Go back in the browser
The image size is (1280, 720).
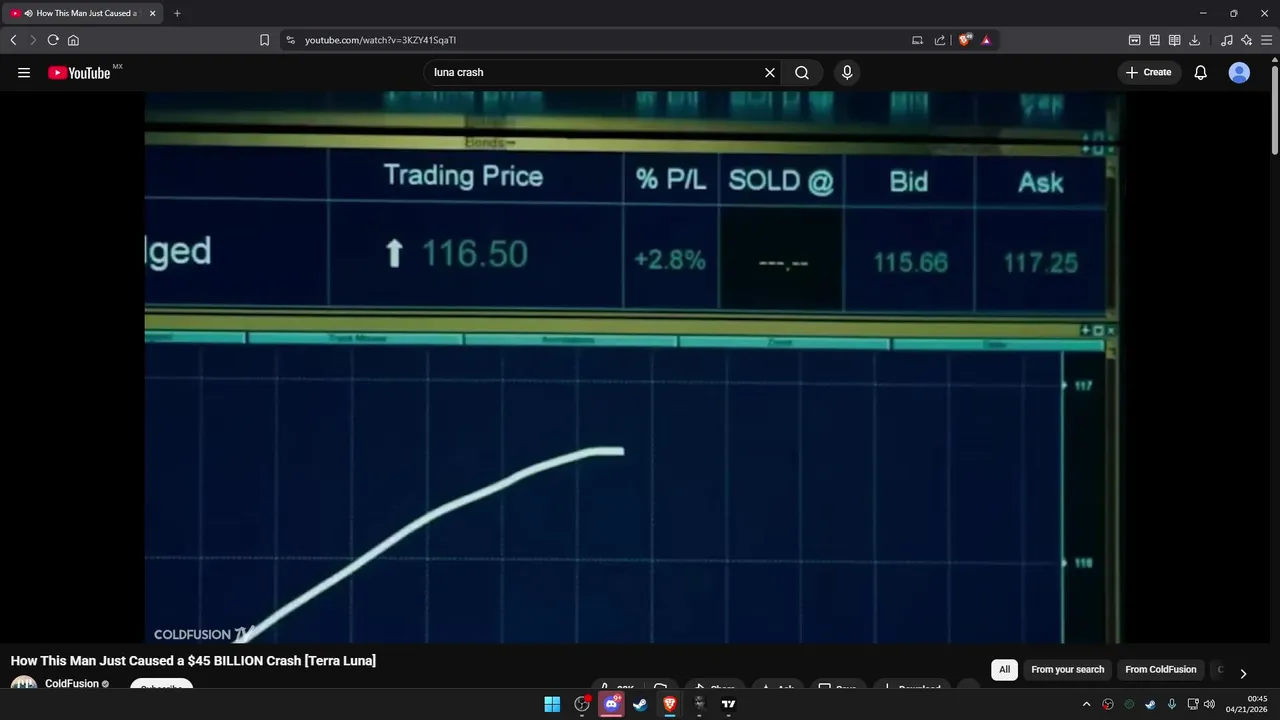pos(13,40)
